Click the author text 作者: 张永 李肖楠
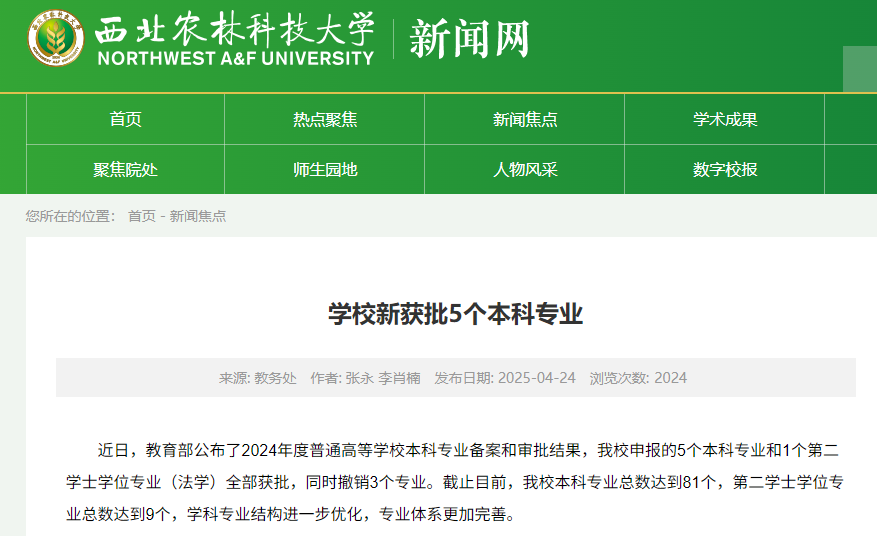This screenshot has height=536, width=877. [x=365, y=378]
